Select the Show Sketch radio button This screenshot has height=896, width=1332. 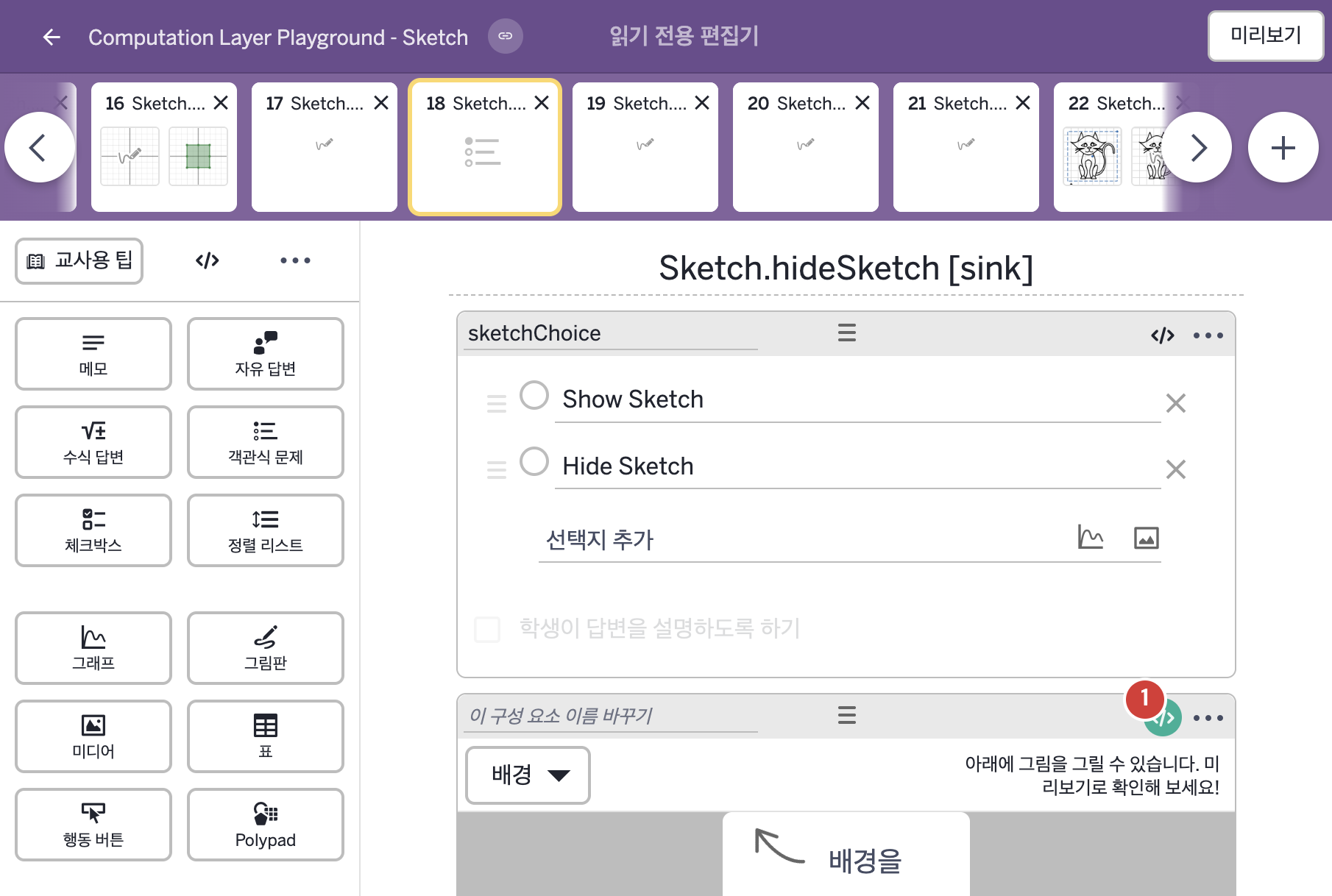534,395
